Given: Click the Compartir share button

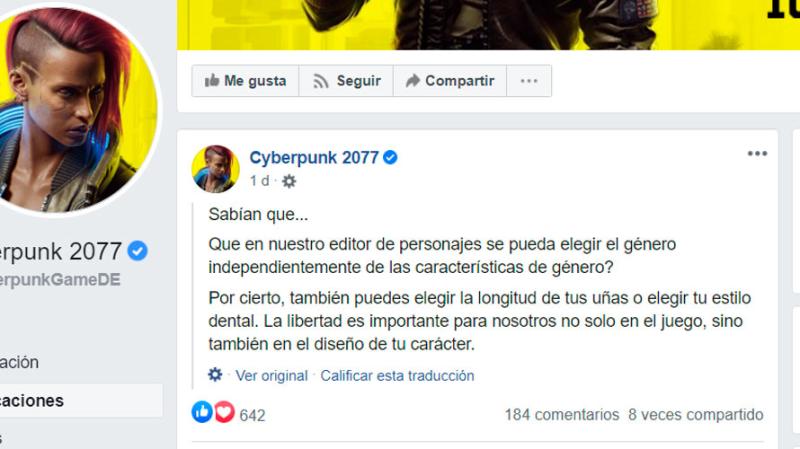Looking at the screenshot, I should click(x=450, y=81).
